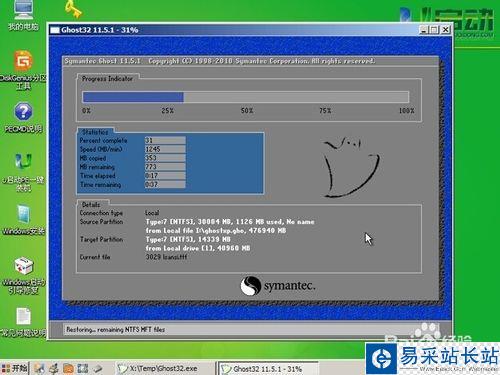Open the 开始 Start menu button
This screenshot has width=500, height=375.
pyautogui.click(x=14, y=368)
